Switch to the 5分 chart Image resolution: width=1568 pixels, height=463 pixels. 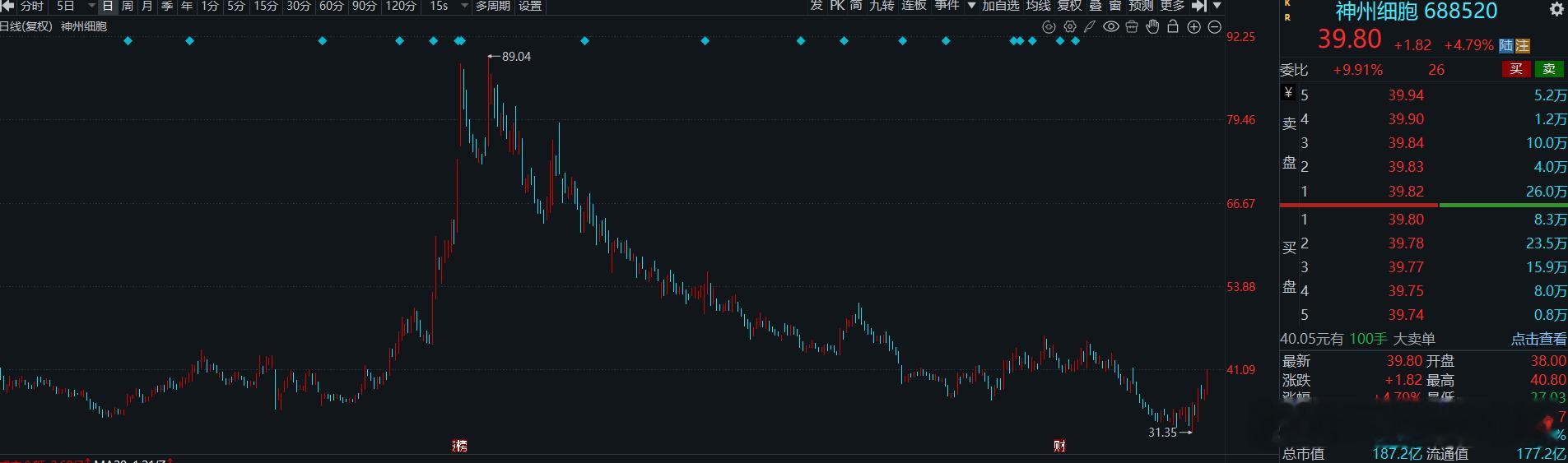pos(236,6)
